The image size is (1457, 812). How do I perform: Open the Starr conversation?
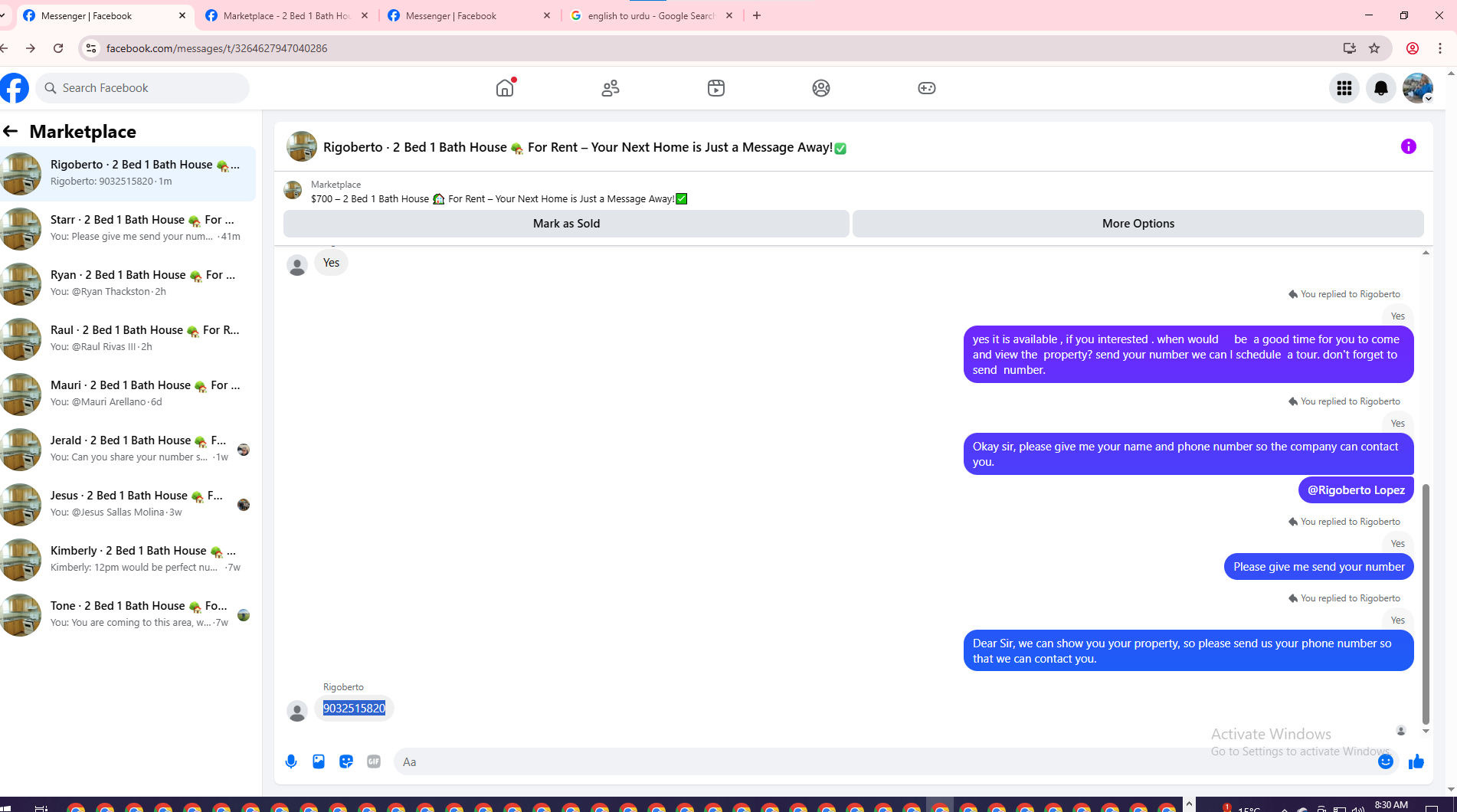(x=128, y=228)
